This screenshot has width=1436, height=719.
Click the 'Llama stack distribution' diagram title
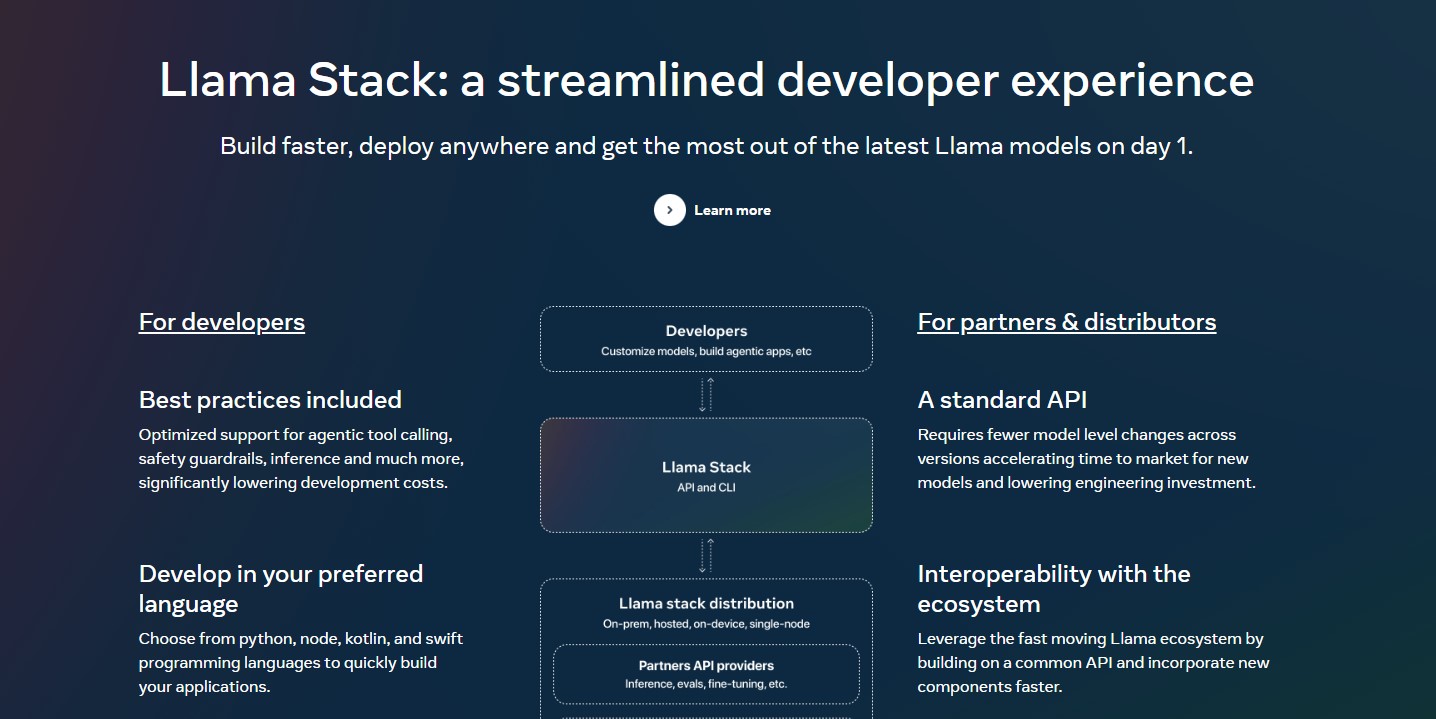tap(706, 603)
